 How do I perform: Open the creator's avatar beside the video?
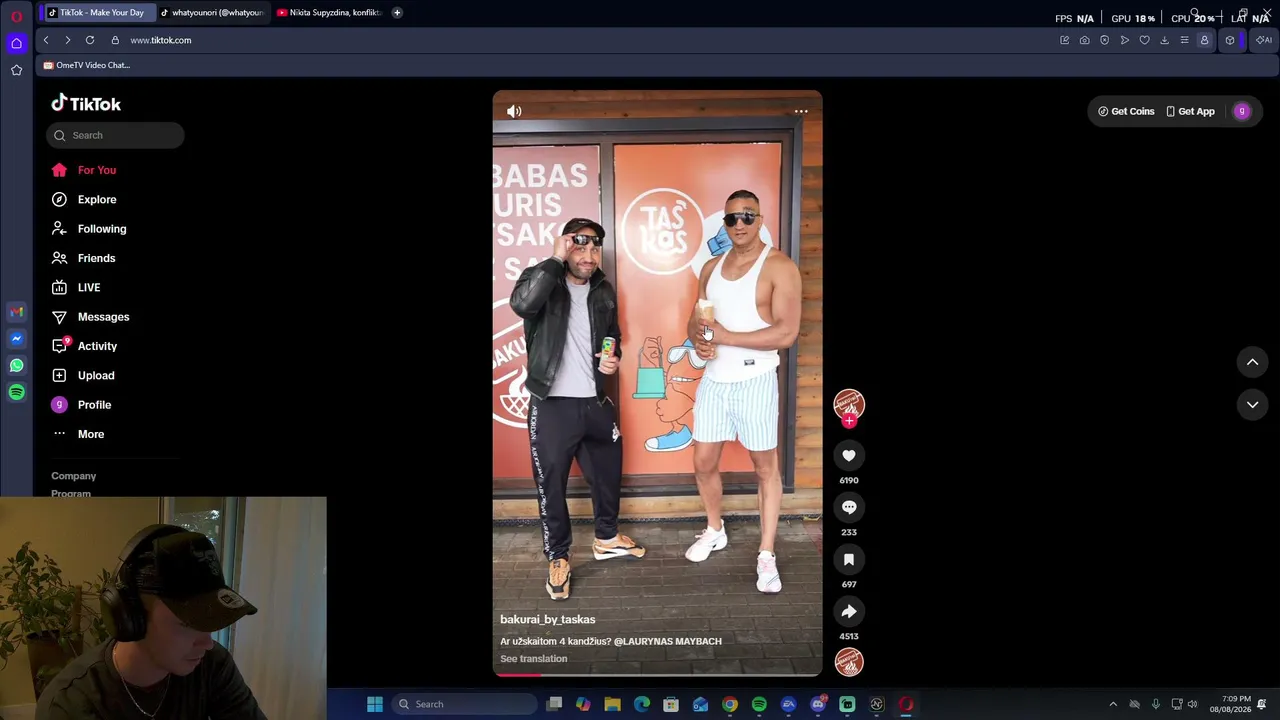(849, 403)
